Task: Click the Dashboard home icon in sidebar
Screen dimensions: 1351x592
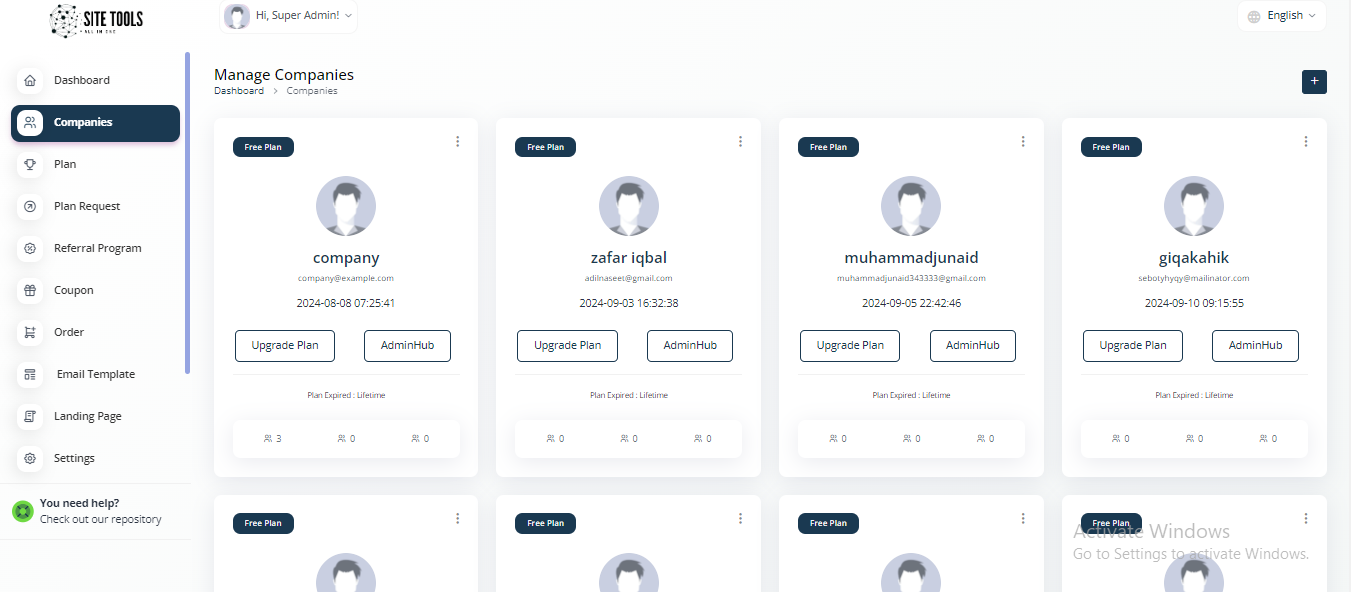Action: pyautogui.click(x=30, y=80)
